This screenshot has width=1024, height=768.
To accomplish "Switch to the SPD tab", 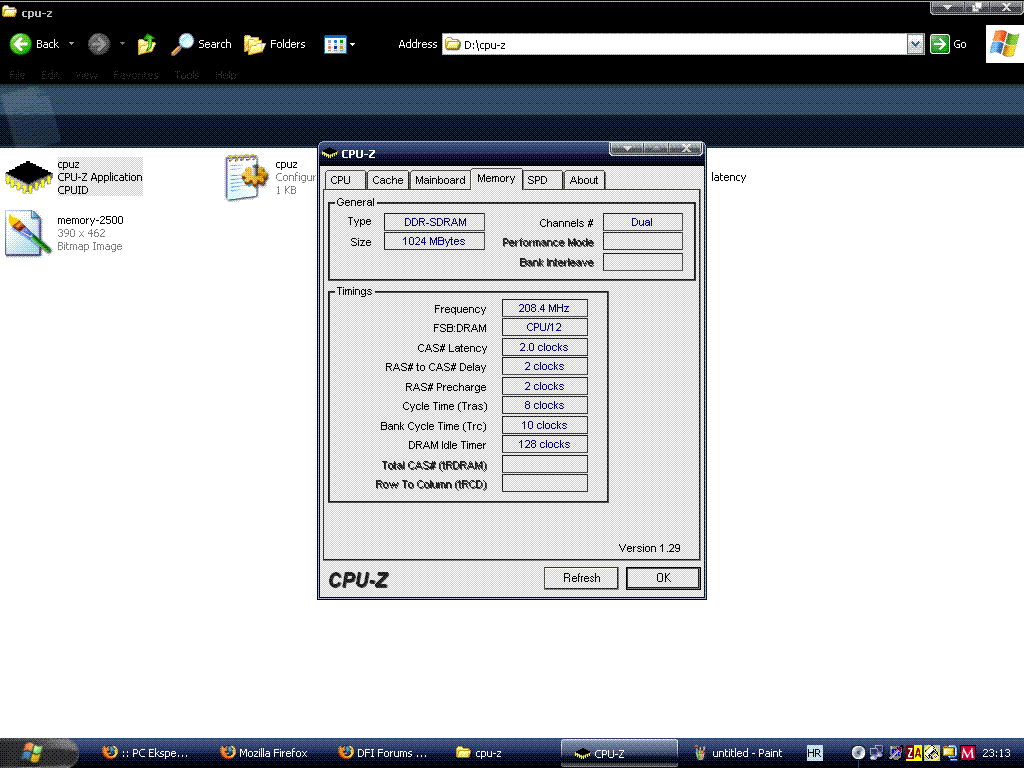I will (x=537, y=180).
